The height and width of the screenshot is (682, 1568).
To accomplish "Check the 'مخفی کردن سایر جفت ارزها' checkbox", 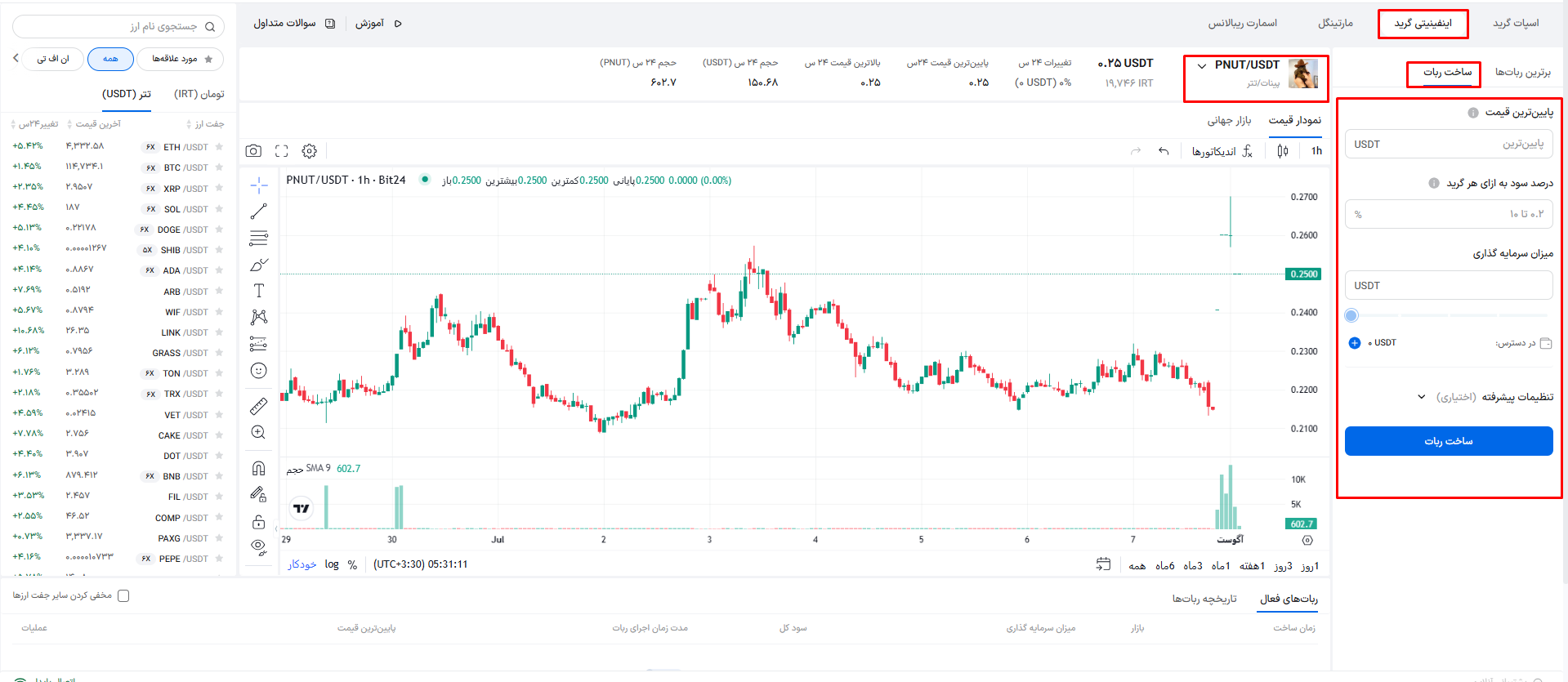I will [123, 595].
